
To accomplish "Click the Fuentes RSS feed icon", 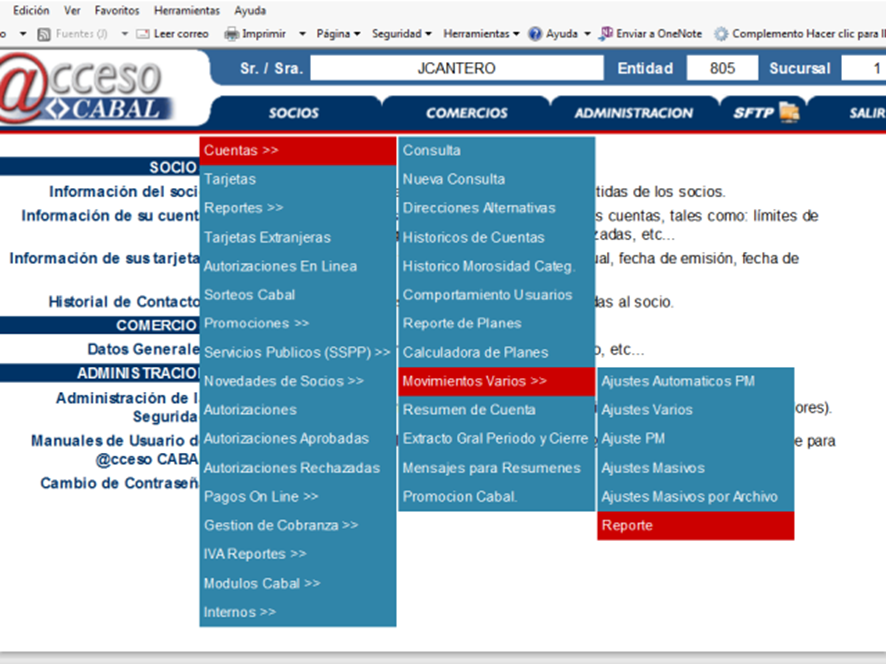I will [x=44, y=33].
